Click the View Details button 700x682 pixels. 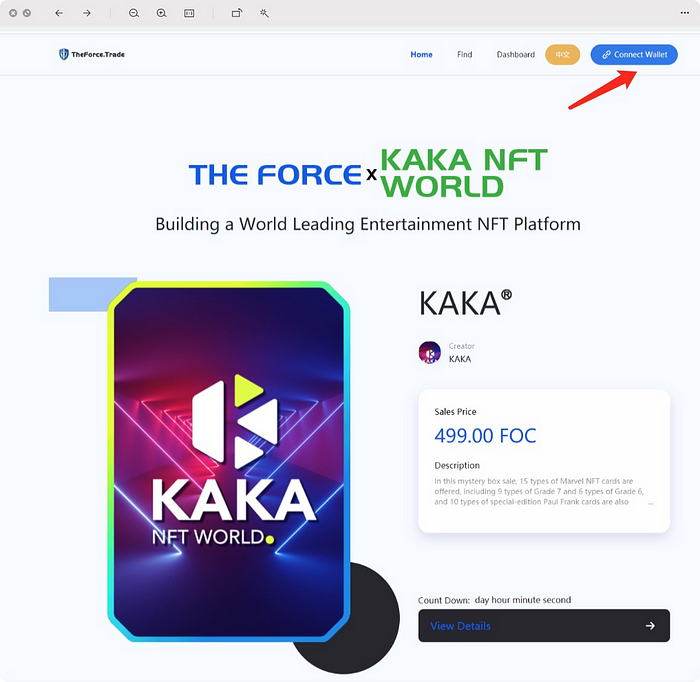pos(544,626)
